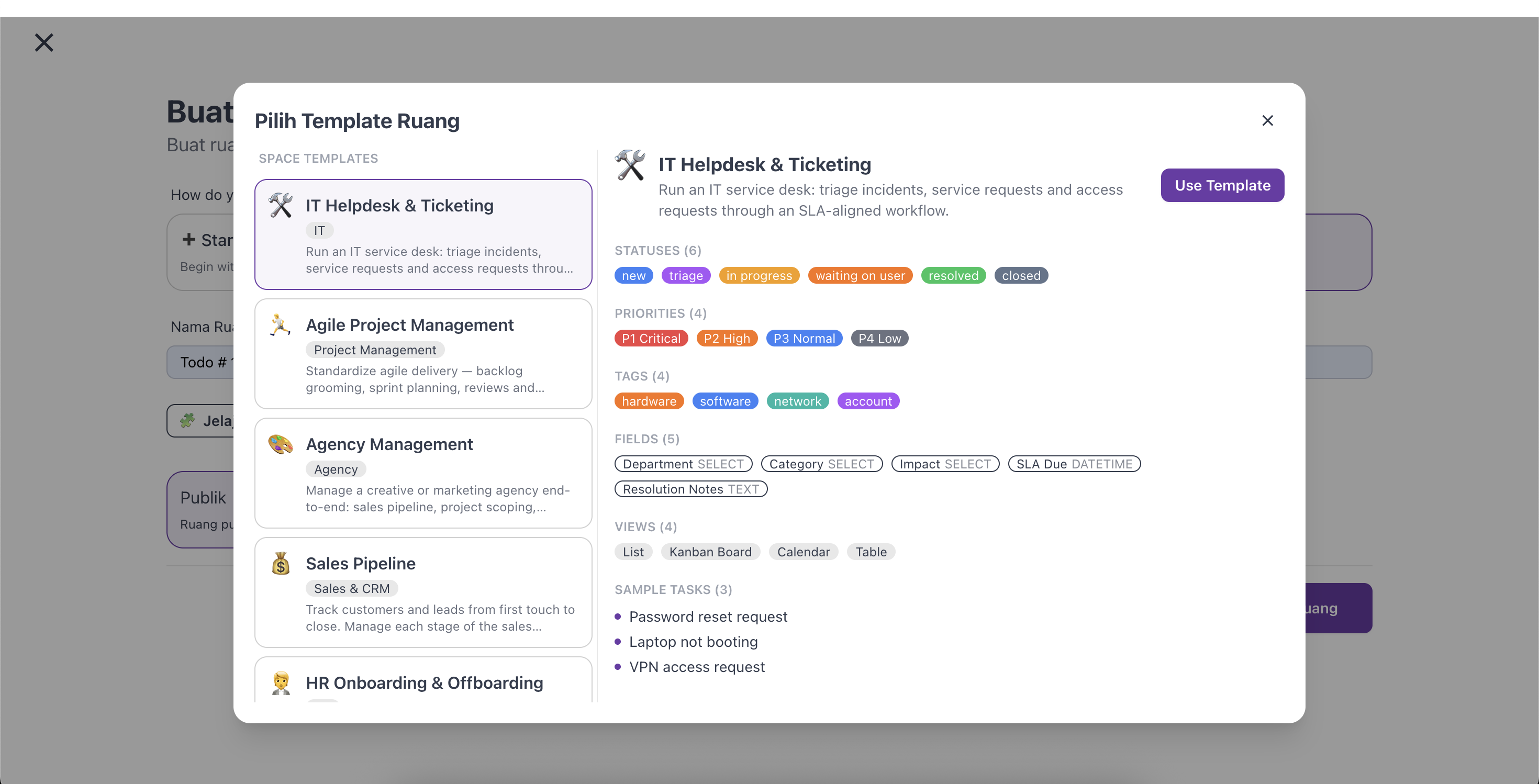Click the 'closed' status chip

[1021, 275]
